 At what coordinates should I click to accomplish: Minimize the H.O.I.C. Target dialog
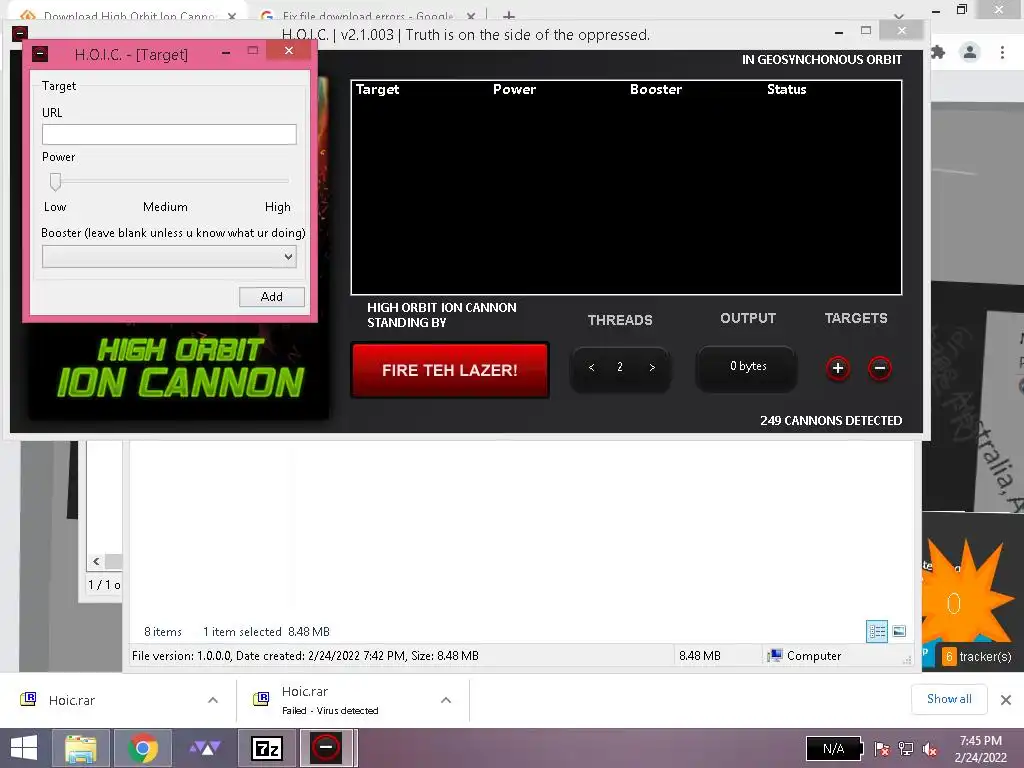[x=226, y=52]
